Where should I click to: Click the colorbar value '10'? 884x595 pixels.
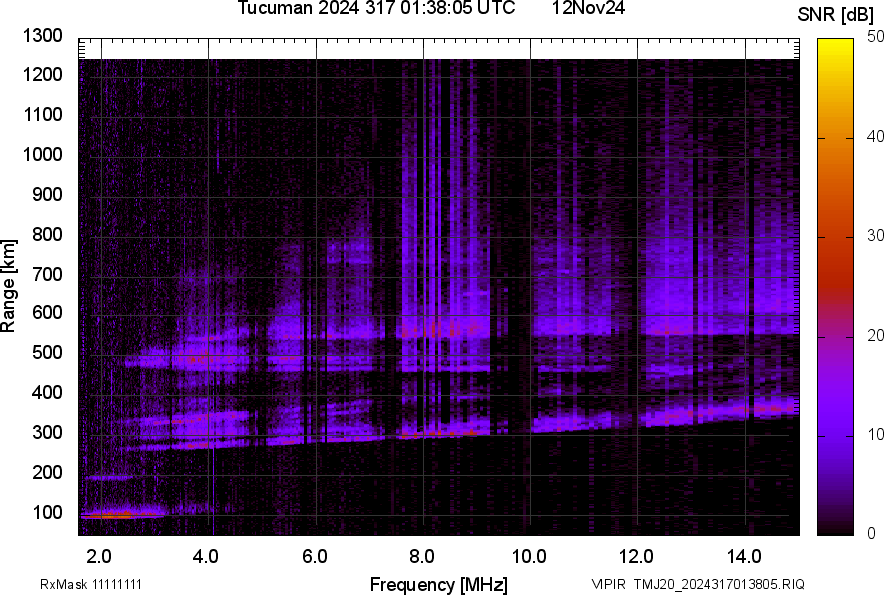(x=875, y=434)
